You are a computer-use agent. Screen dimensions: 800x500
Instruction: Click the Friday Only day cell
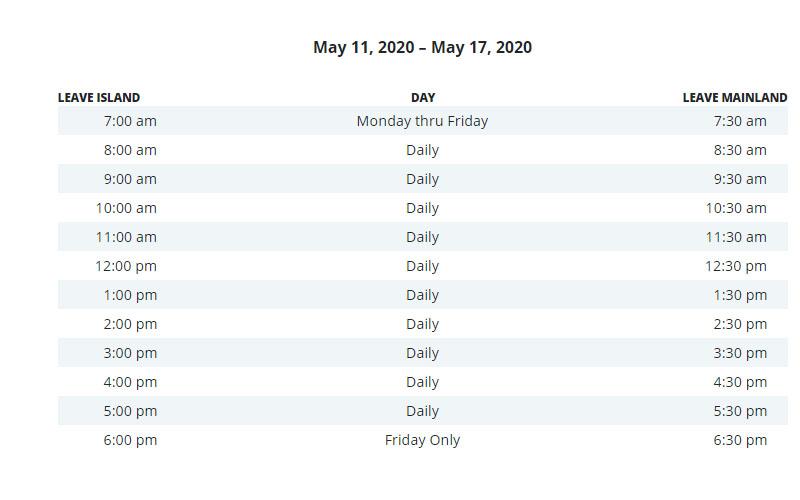click(422, 440)
